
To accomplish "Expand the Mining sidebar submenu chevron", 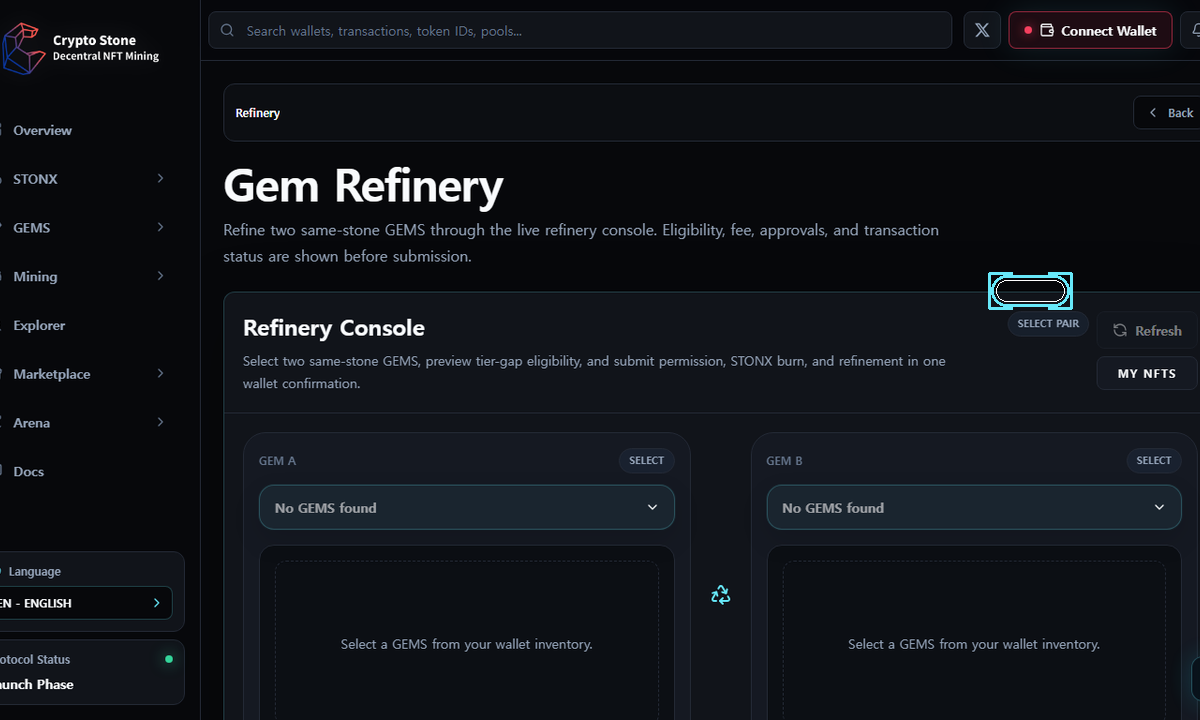I will 160,276.
